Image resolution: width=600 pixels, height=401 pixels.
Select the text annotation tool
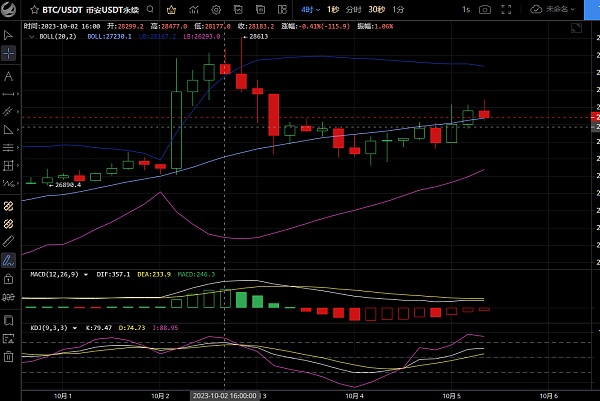(x=8, y=76)
